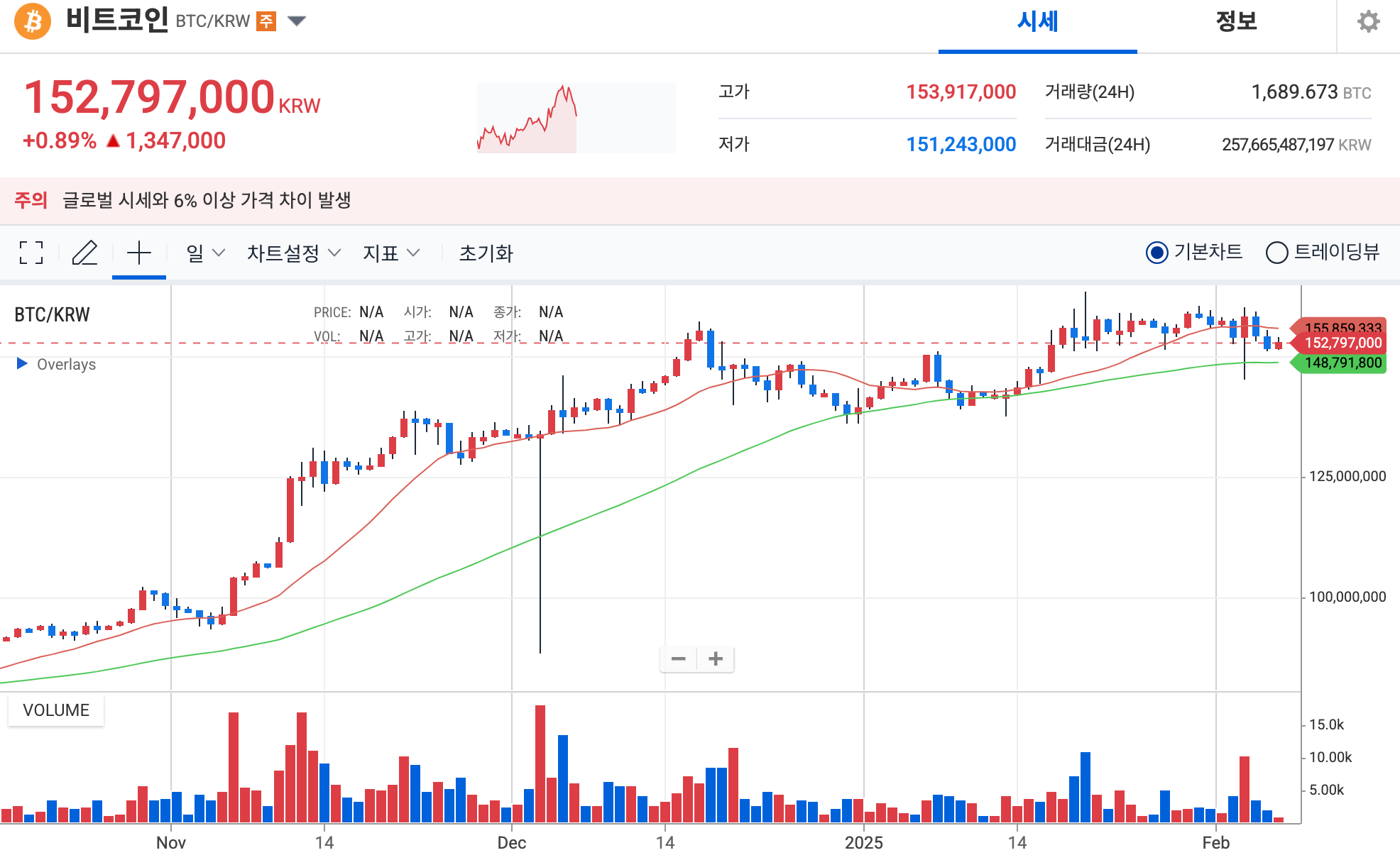The height and width of the screenshot is (860, 1400).
Task: Click the 15.0k volume axis label
Action: [x=1326, y=724]
